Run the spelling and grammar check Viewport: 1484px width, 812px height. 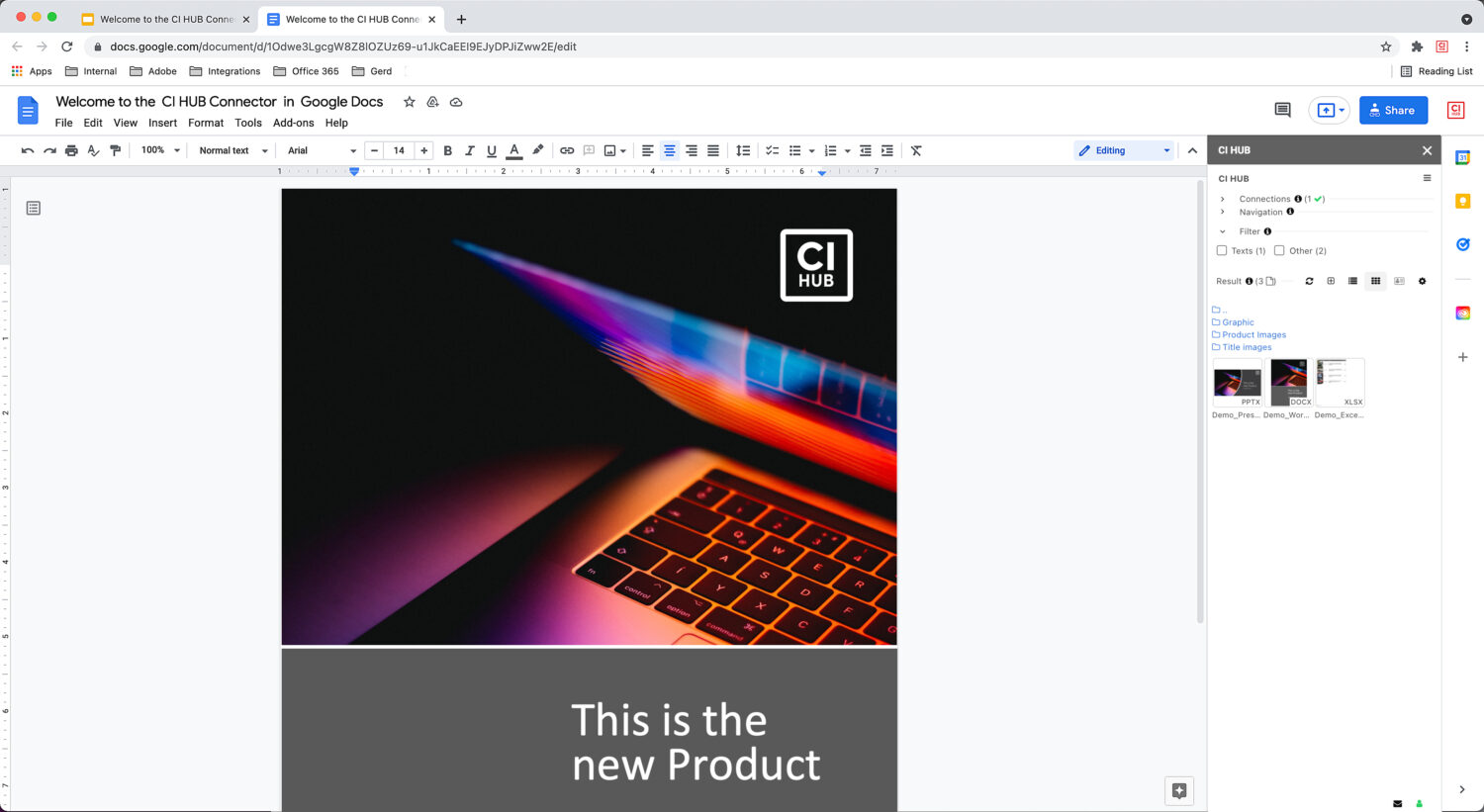93,150
